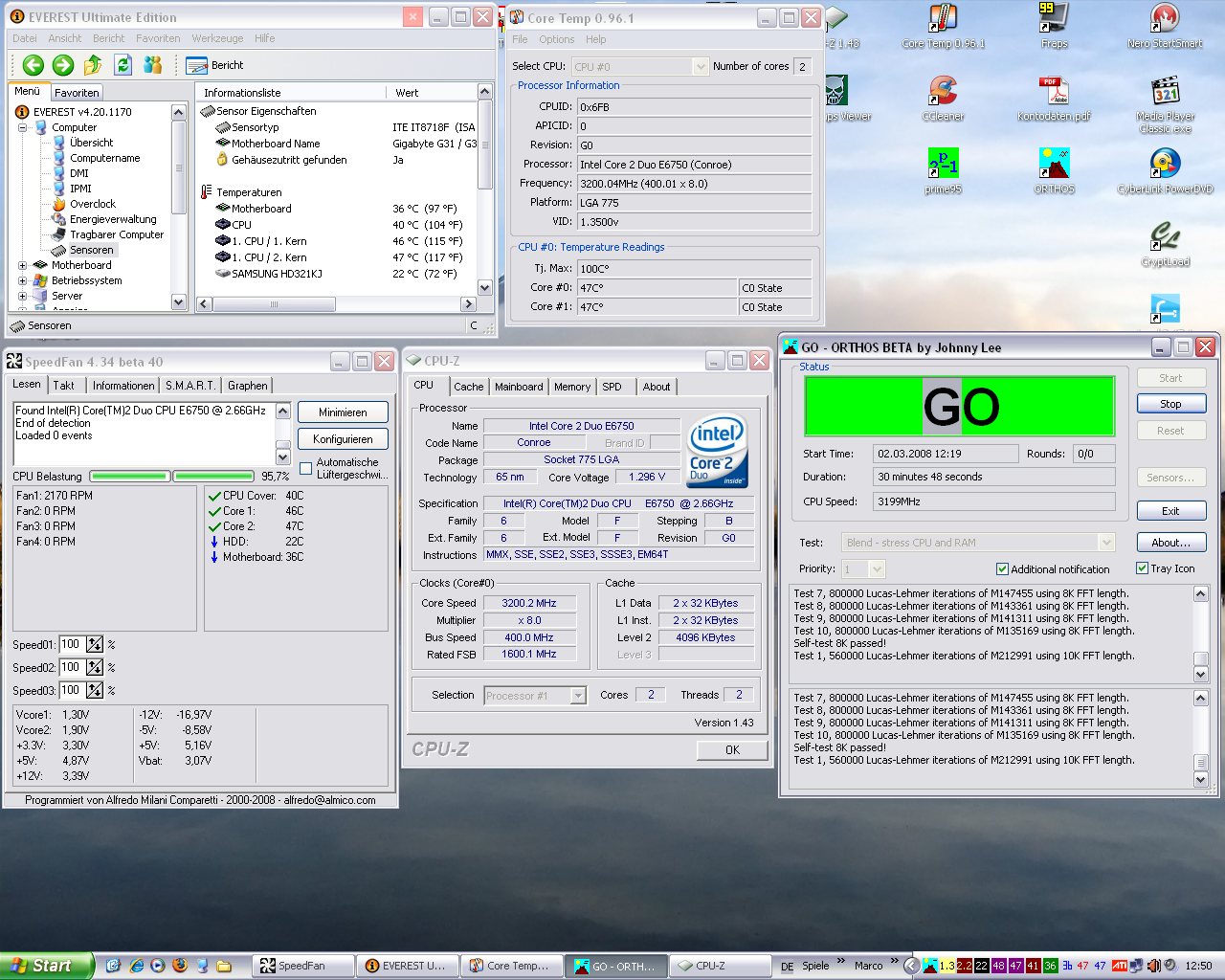Viewport: 1225px width, 980px height.
Task: Expand hidden system tray icons arrow
Action: tap(911, 966)
